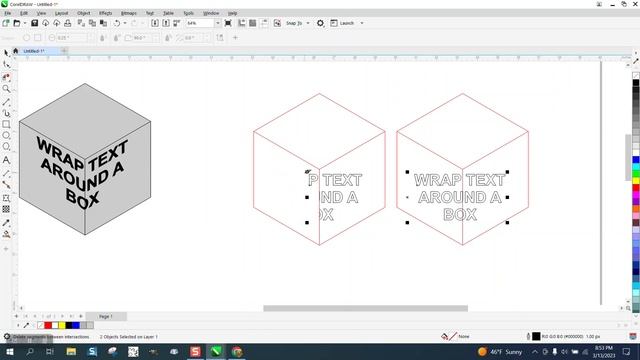Screen dimensions: 640x360
Task: Click the horizontal scrollbar thumb
Action: [x=365, y=308]
